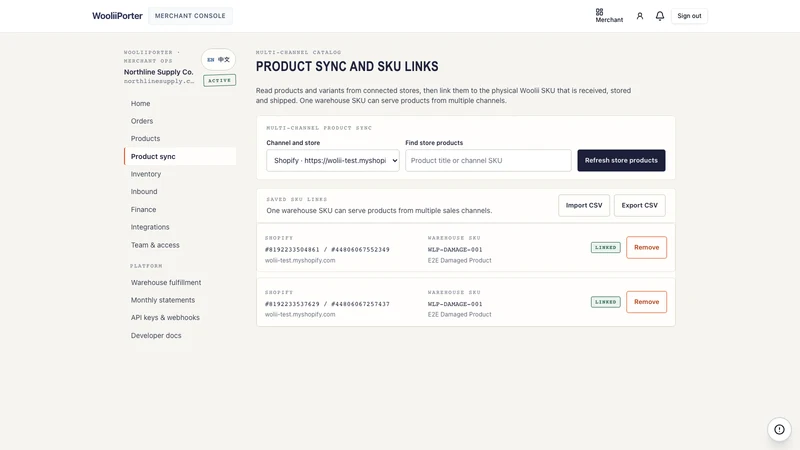The height and width of the screenshot is (450, 800).
Task: Click Import CSV button
Action: point(584,205)
